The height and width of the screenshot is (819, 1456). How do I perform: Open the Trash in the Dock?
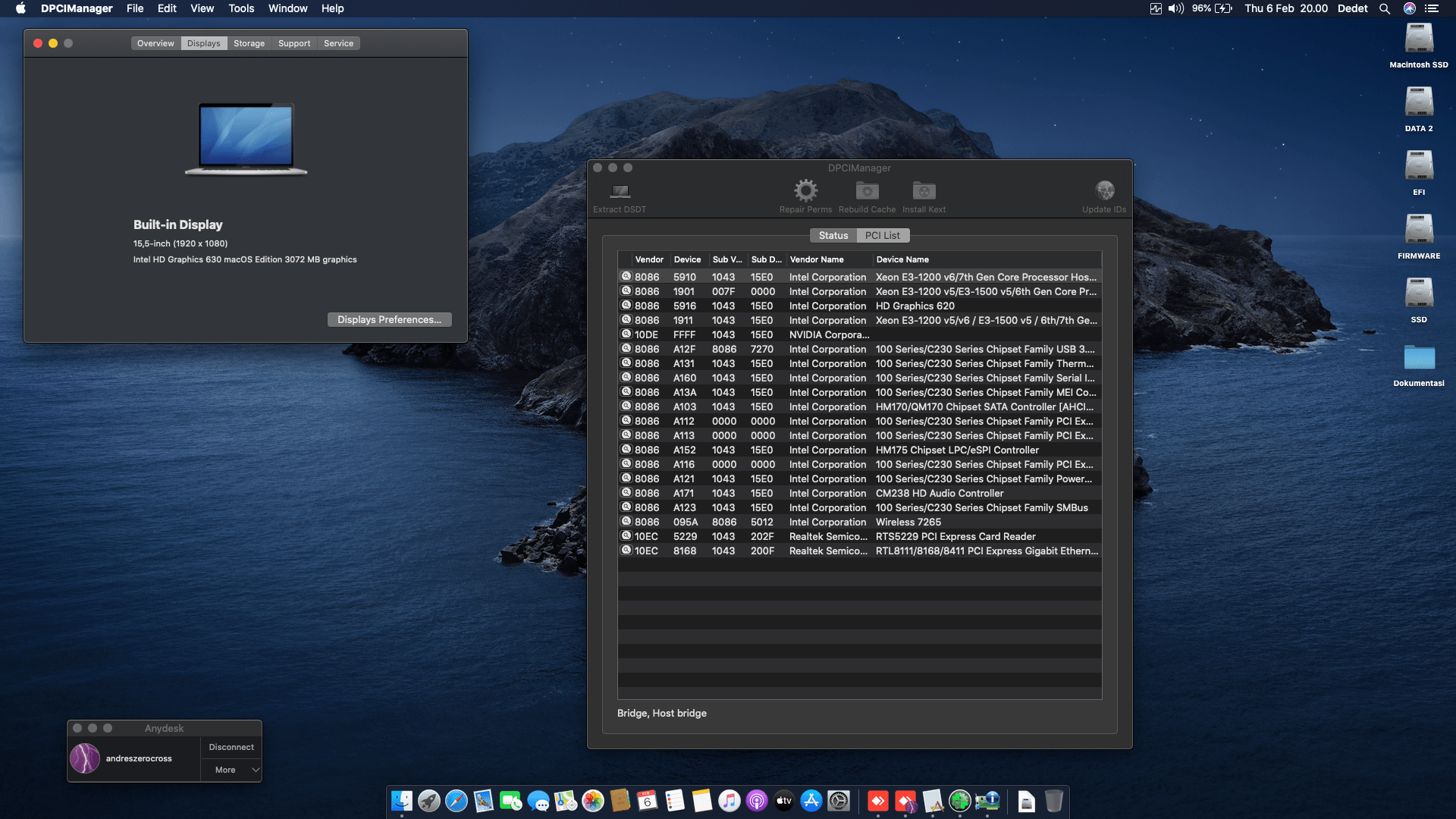pos(1054,801)
